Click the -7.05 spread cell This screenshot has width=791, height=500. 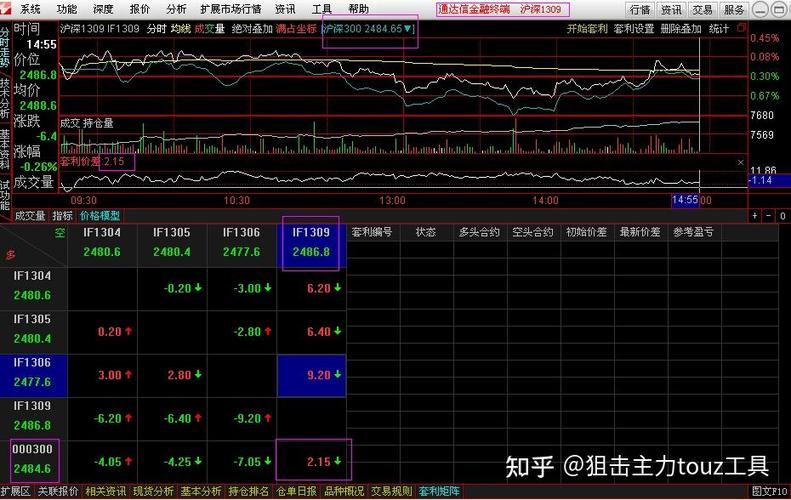(x=242, y=462)
